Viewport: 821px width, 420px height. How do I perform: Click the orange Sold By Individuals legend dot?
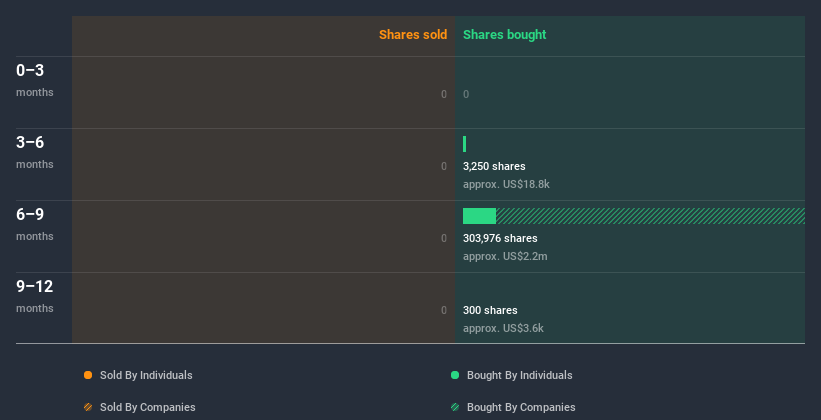tap(88, 375)
